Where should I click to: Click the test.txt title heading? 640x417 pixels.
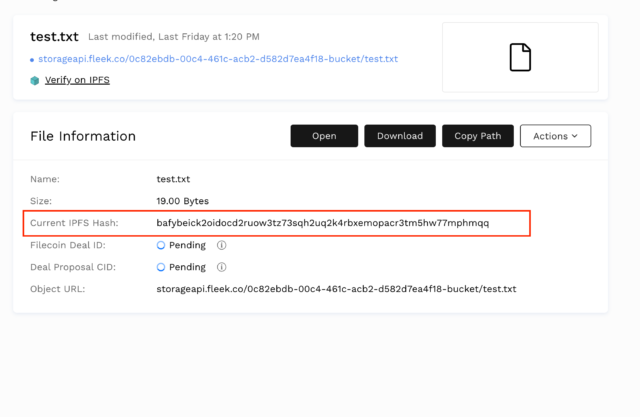54,37
